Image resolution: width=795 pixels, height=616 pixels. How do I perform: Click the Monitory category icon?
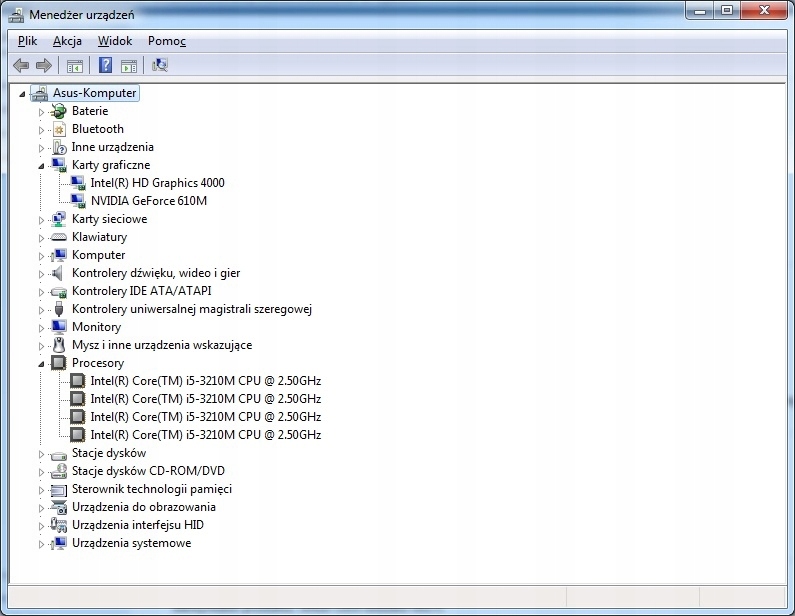coord(59,327)
